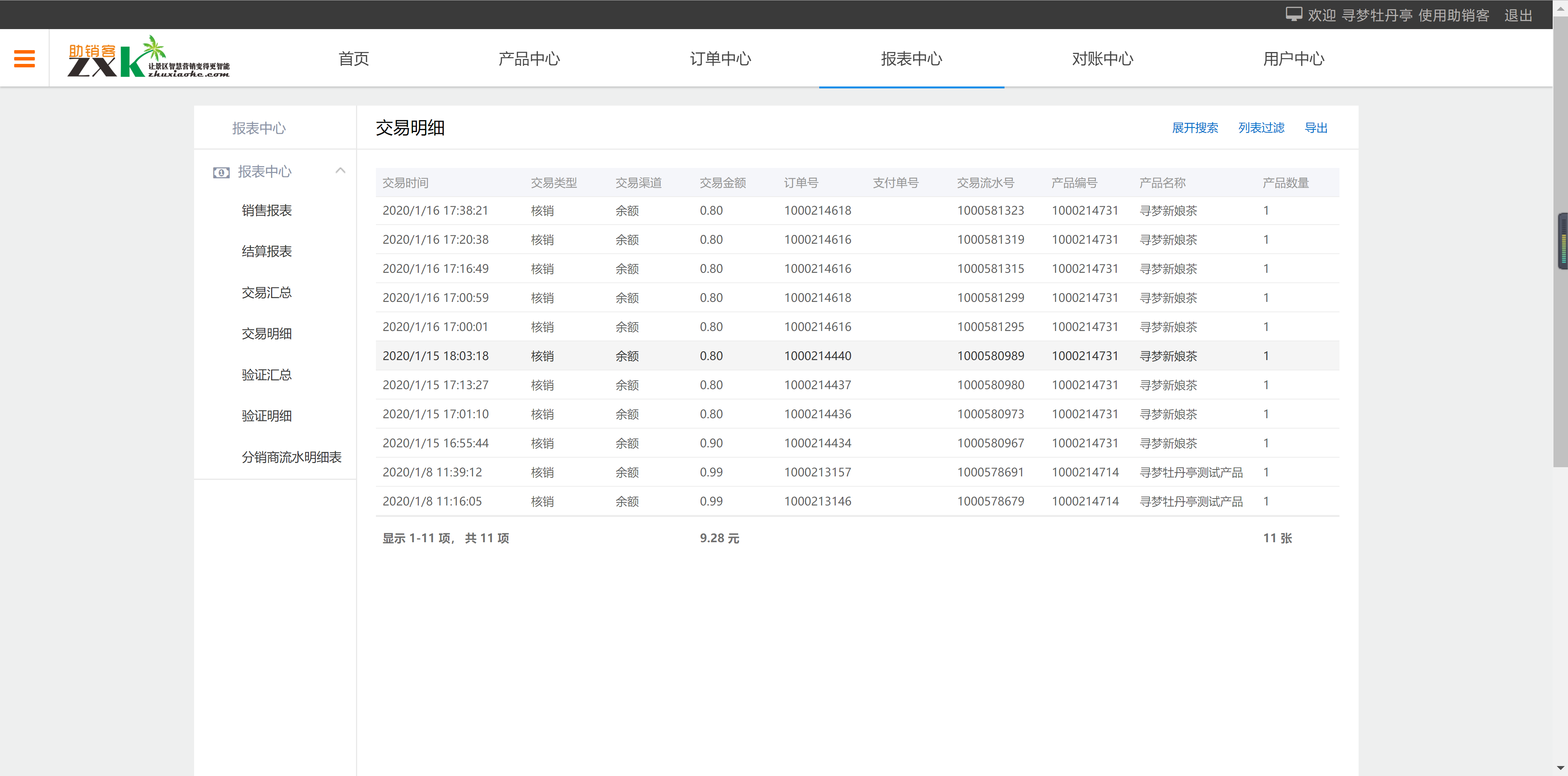Open the 列表过滤 column filter
This screenshot has height=776, width=1568.
[x=1261, y=128]
